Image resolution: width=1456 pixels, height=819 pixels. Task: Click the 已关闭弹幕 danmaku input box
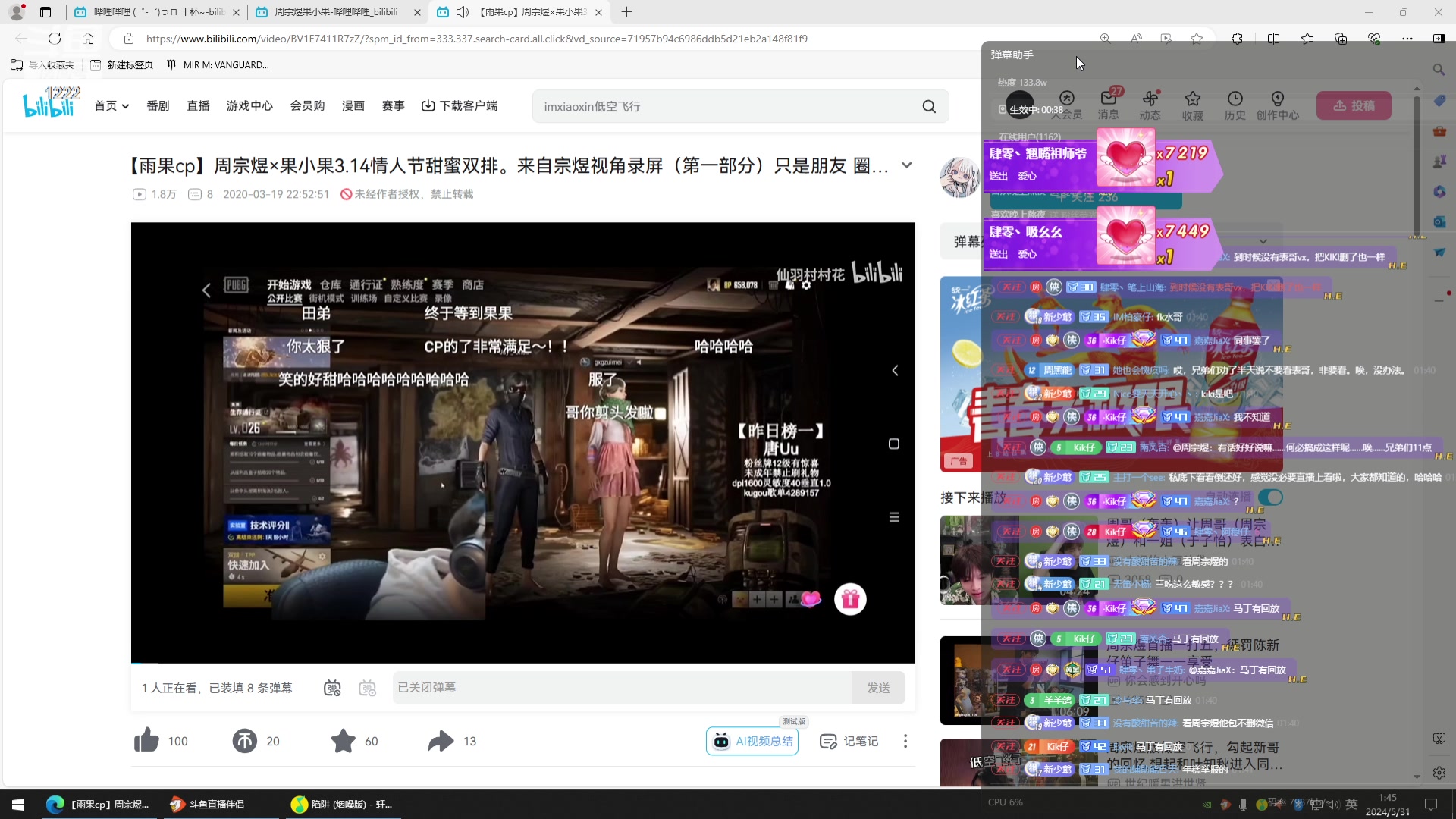[622, 688]
